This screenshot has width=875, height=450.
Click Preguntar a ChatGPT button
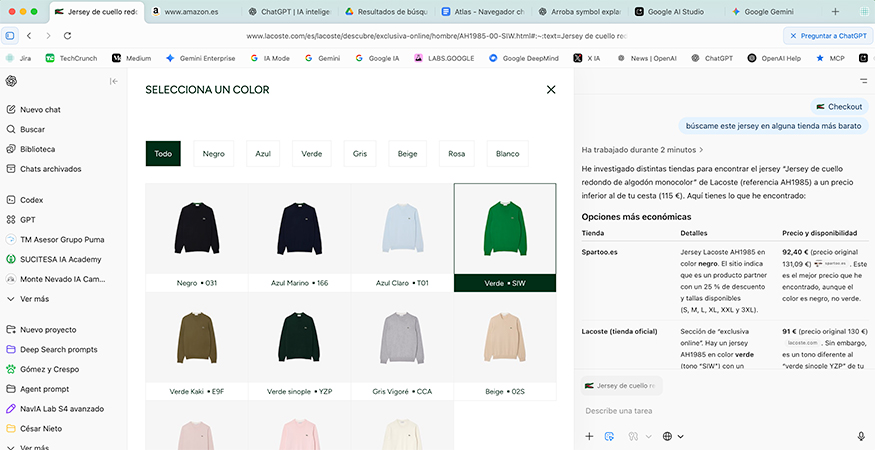click(824, 35)
